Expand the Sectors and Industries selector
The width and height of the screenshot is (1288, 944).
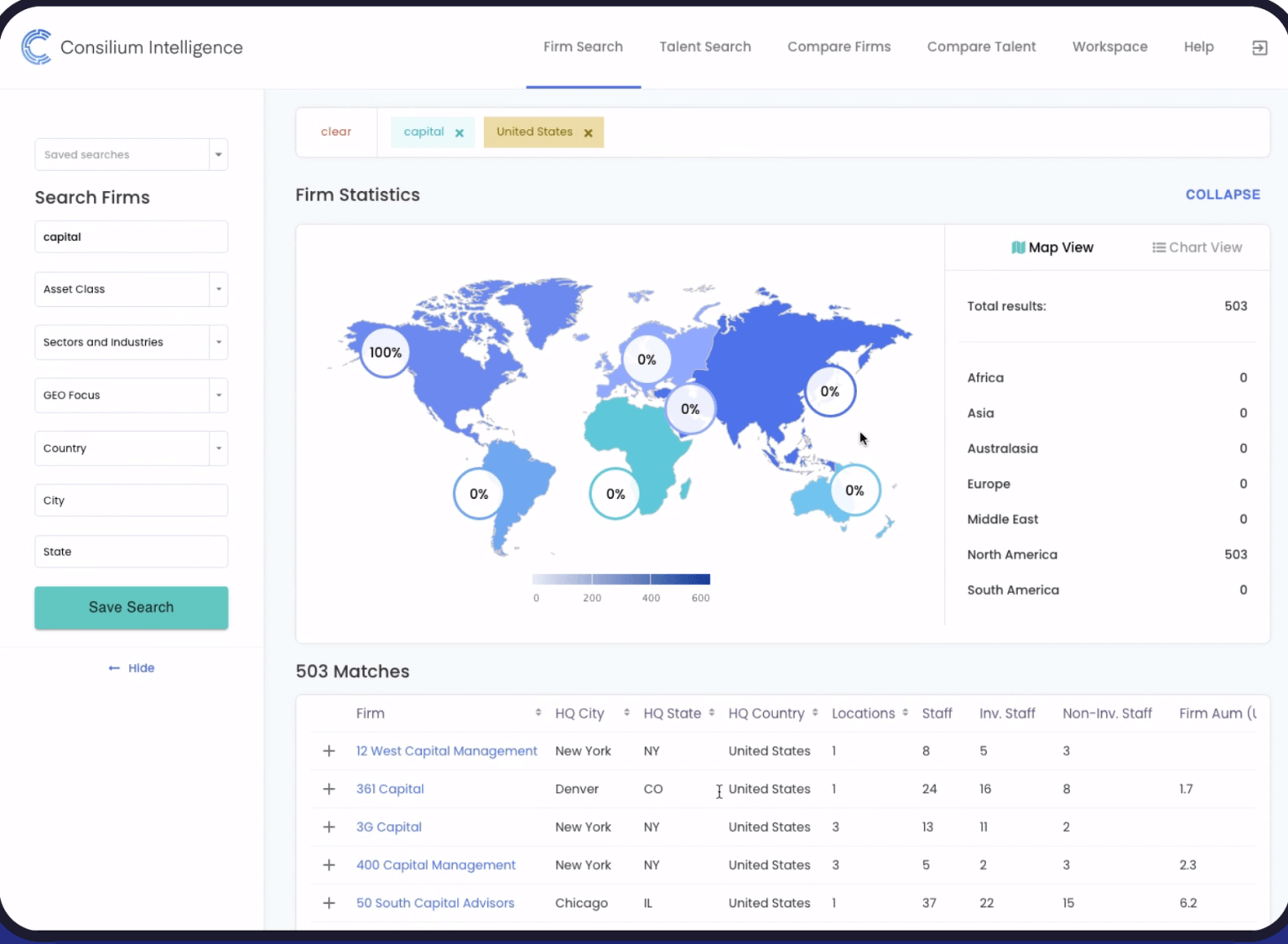217,342
